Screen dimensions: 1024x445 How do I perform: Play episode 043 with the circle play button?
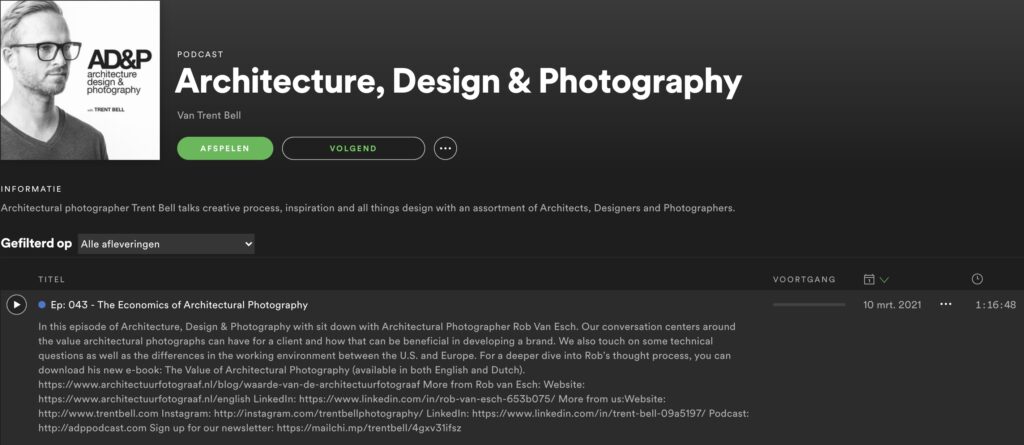[16, 305]
